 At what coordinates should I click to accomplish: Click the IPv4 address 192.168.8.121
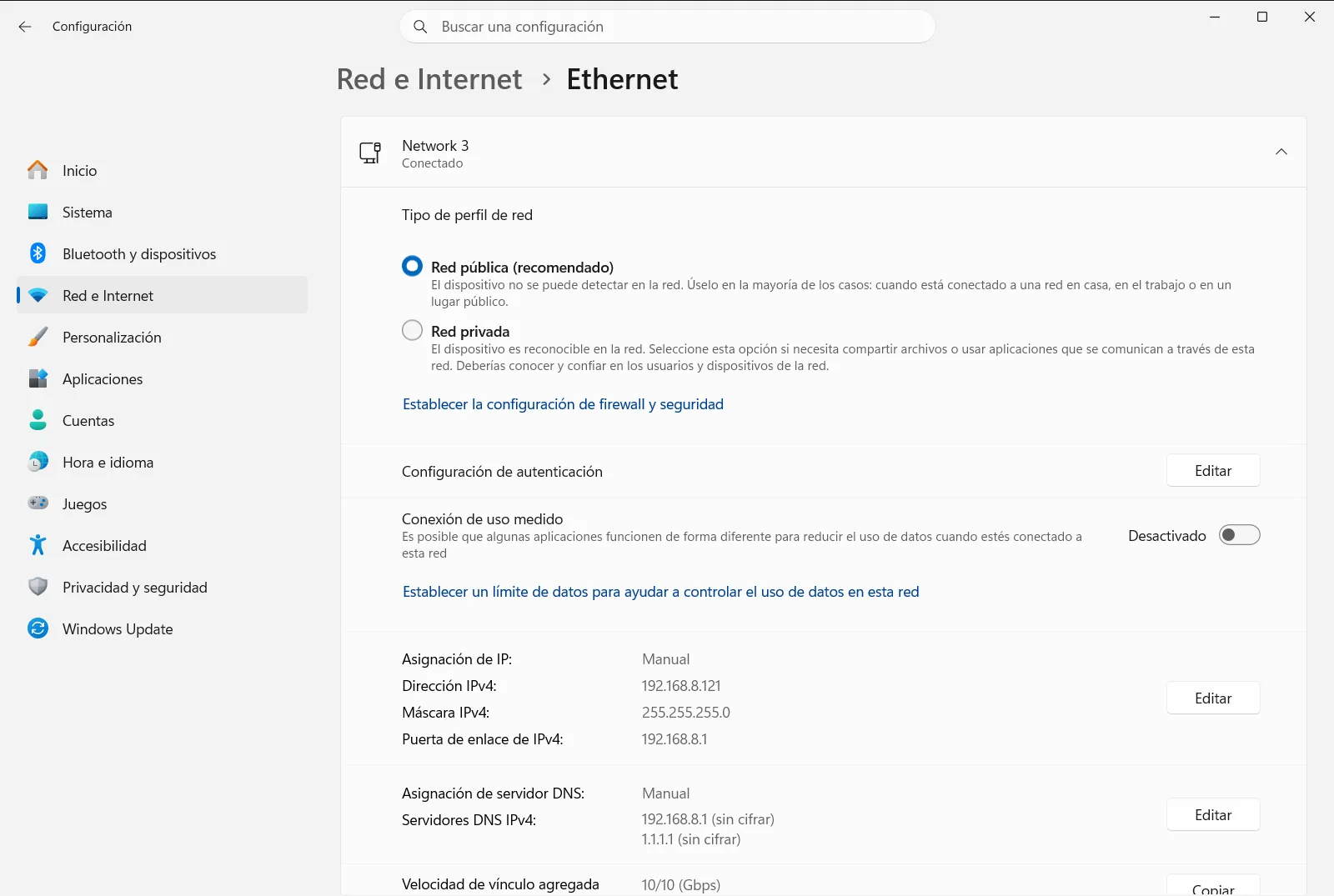[x=681, y=686]
